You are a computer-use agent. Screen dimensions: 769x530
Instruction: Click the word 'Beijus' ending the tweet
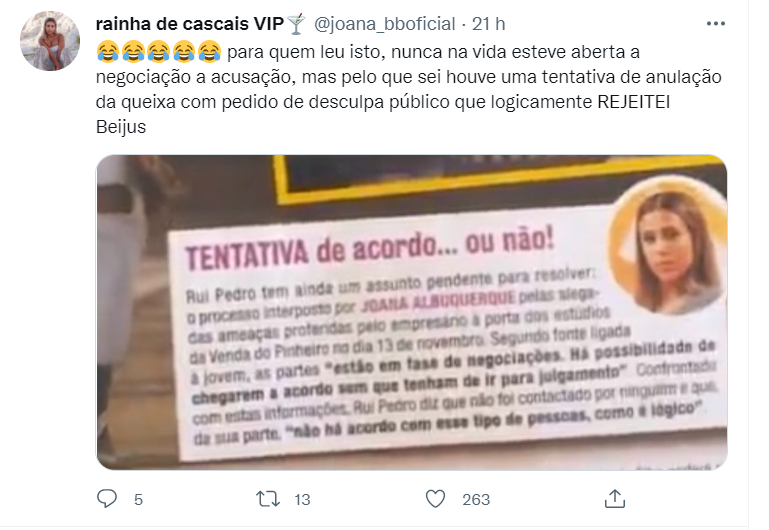click(121, 126)
